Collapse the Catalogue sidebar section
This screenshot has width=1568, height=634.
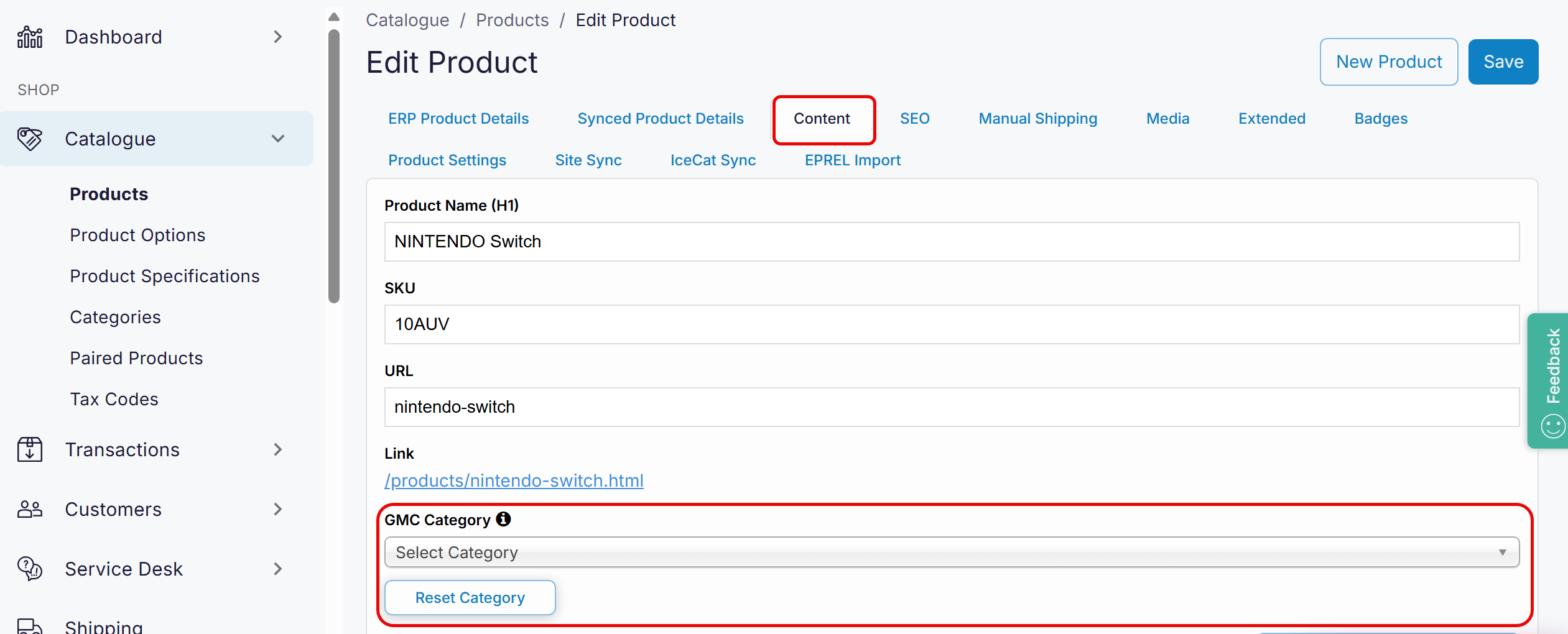pos(278,139)
